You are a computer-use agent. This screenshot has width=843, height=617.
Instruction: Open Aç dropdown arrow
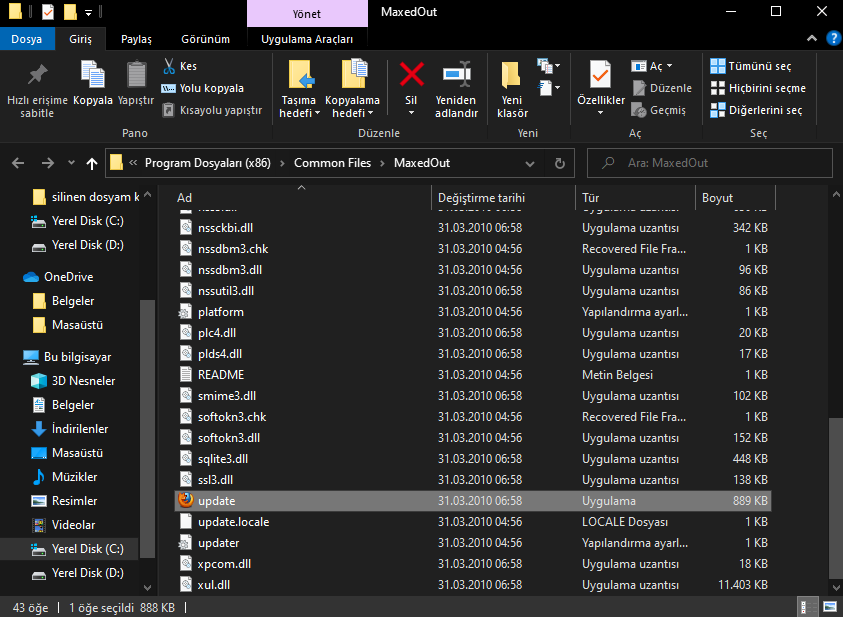click(x=669, y=66)
